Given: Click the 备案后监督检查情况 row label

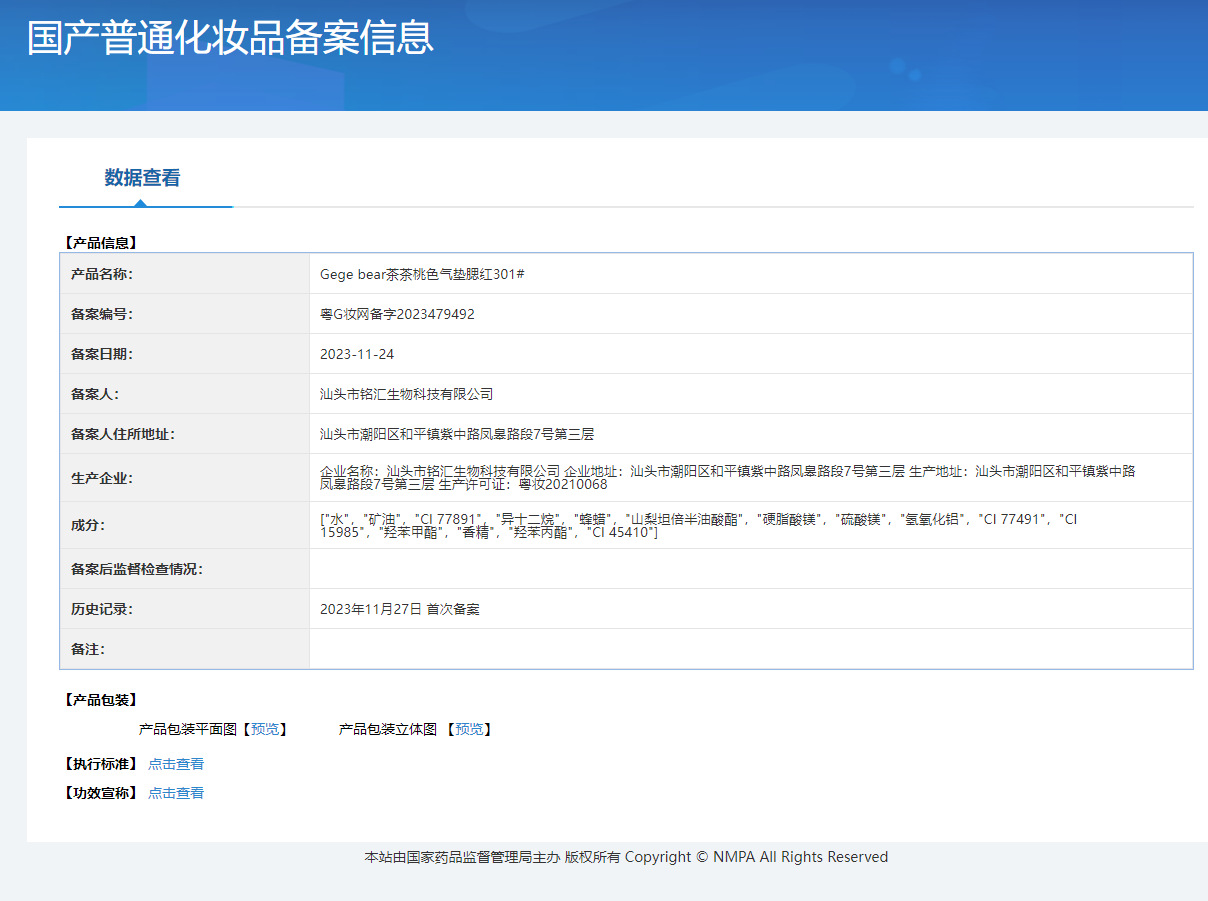Looking at the screenshot, I should click(x=137, y=569).
